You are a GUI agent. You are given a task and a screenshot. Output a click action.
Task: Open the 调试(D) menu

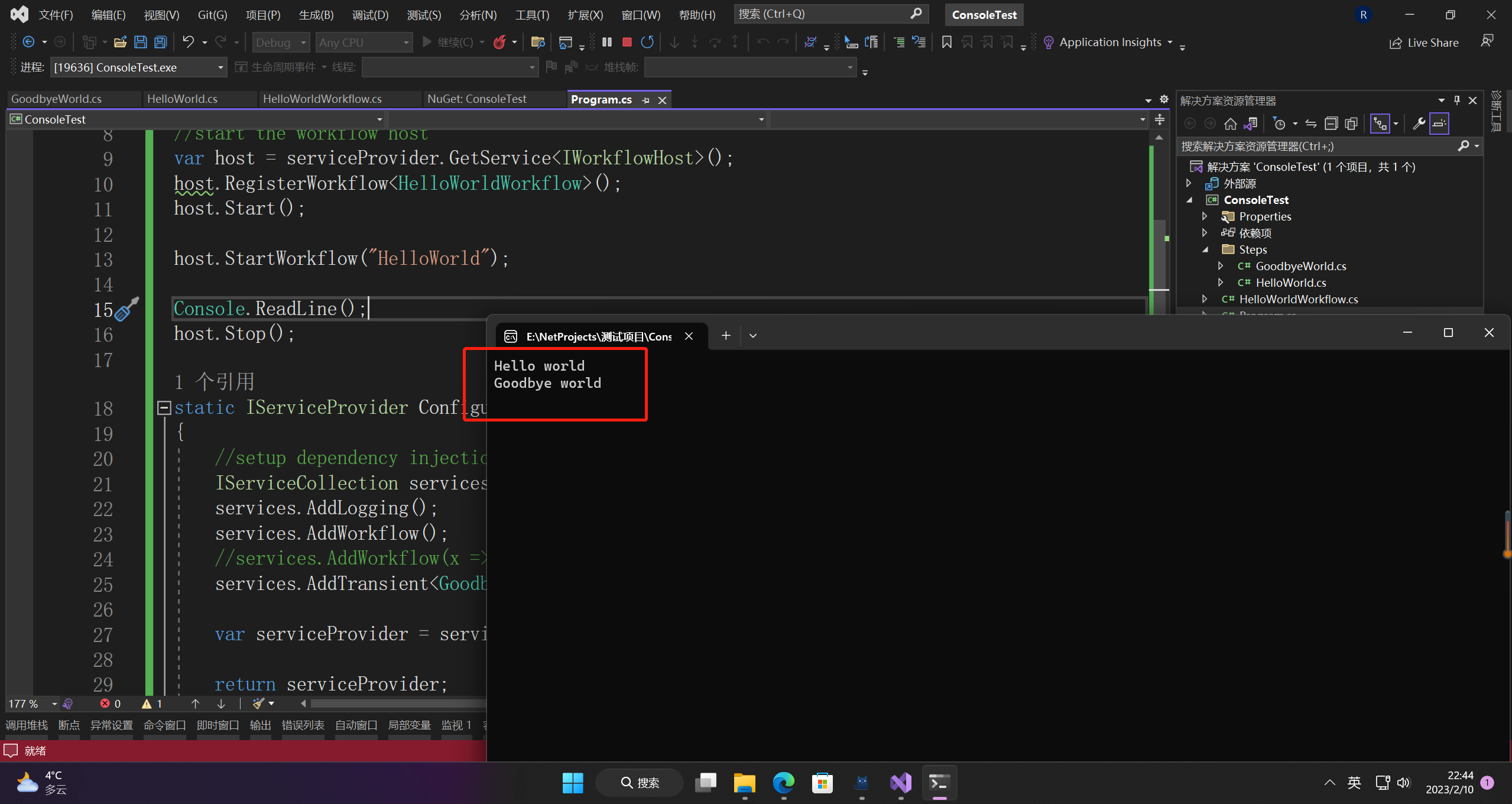(x=369, y=15)
